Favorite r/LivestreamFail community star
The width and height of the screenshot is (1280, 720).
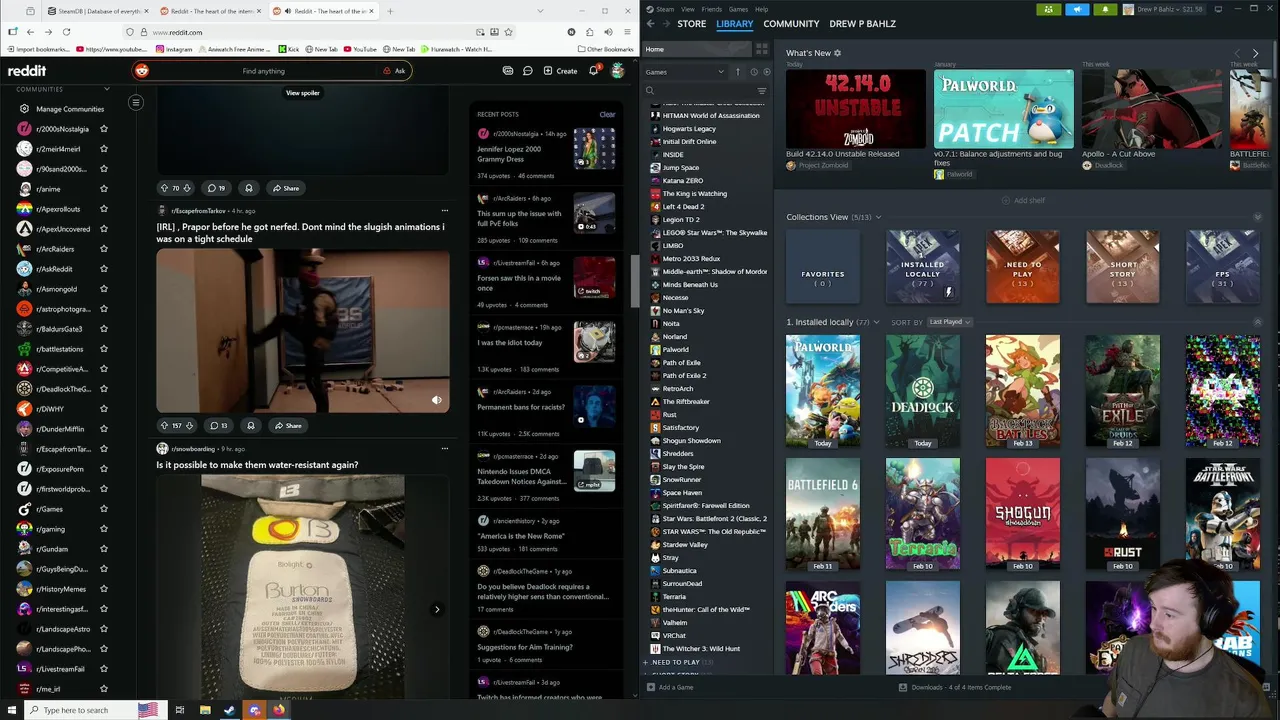tap(103, 669)
